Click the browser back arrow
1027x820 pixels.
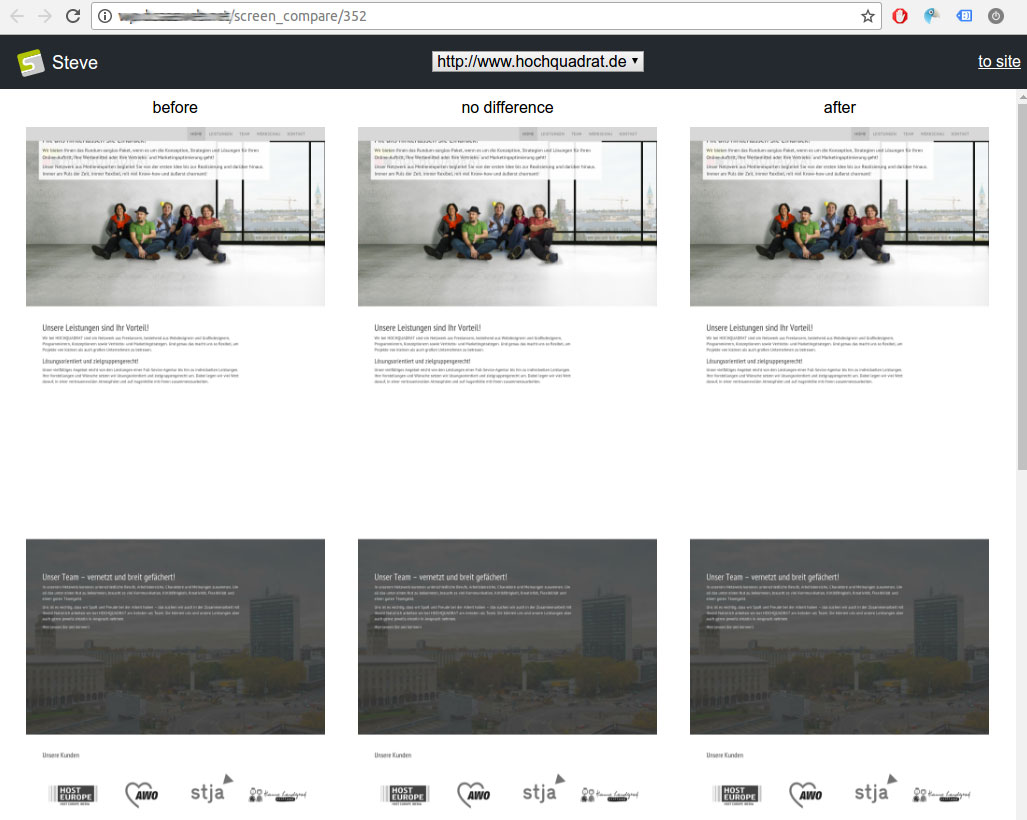(x=17, y=16)
